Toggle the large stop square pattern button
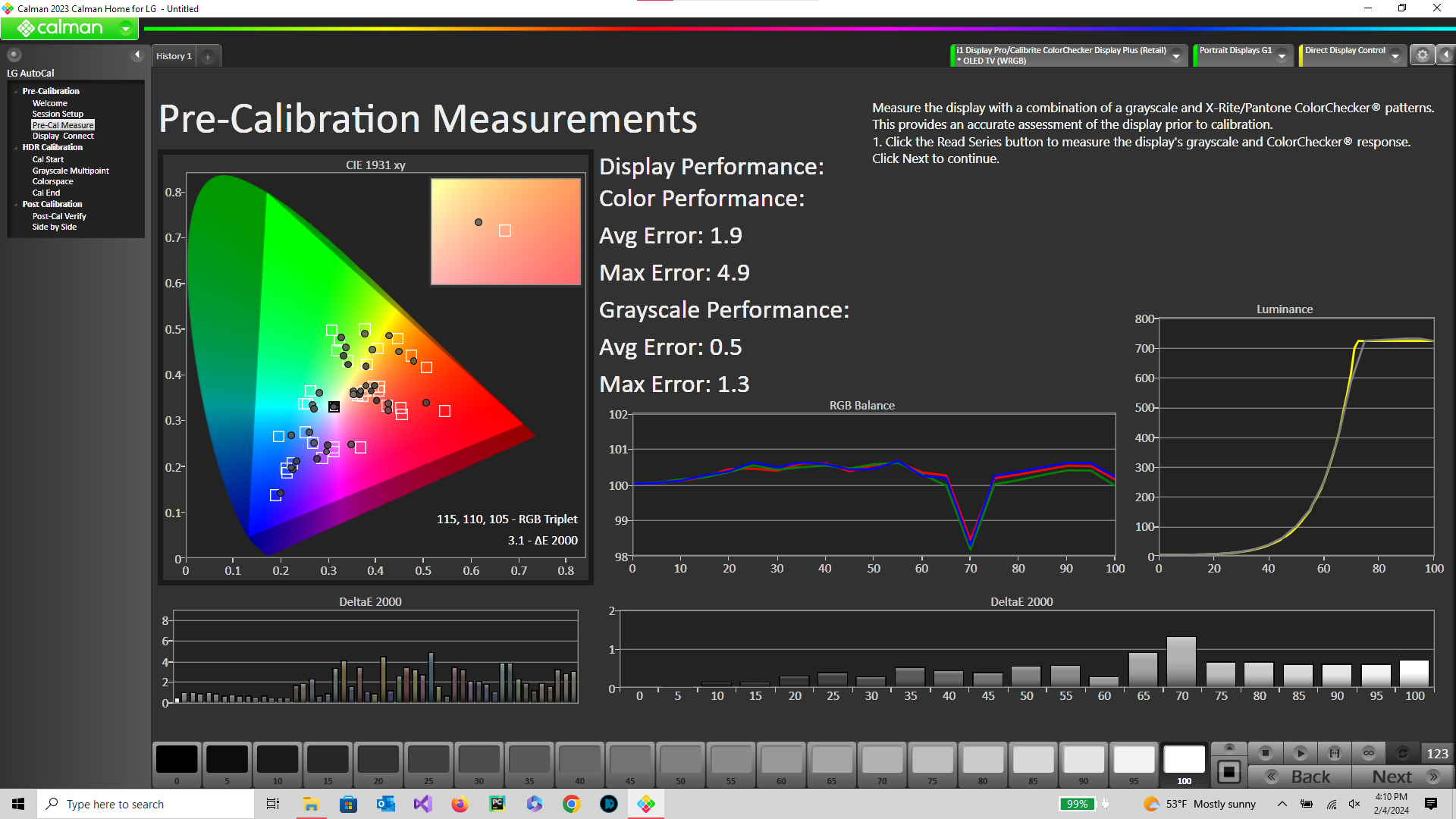1456x819 pixels. [1229, 773]
